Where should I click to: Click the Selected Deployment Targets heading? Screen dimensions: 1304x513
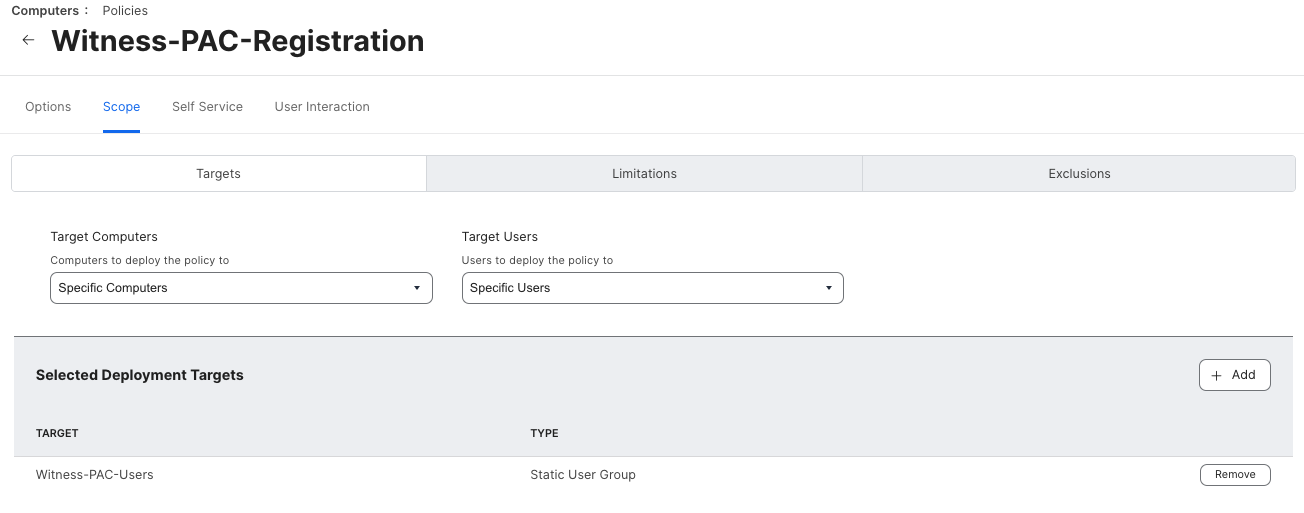(x=140, y=375)
